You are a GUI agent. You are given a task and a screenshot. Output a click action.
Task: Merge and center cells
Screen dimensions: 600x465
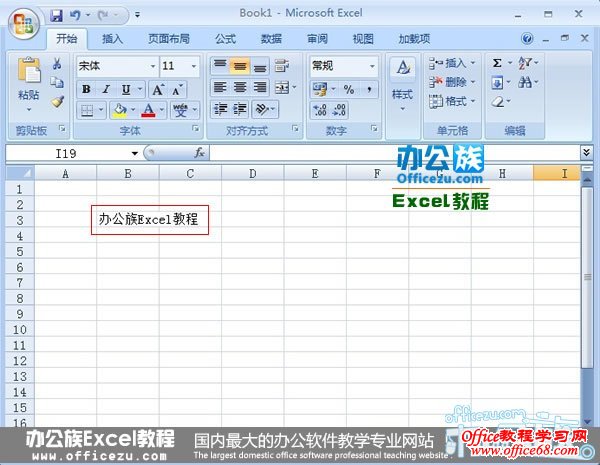point(282,88)
